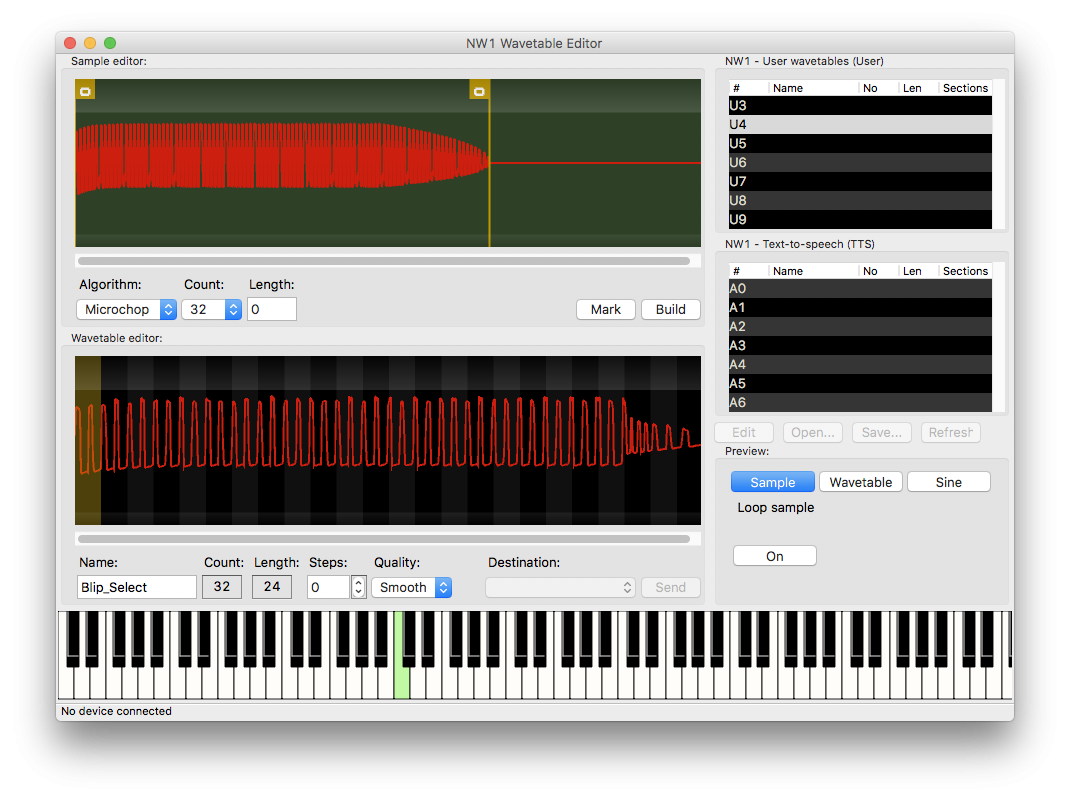Switch preview to Wavetable
Viewport: 1070px width, 801px height.
(861, 482)
